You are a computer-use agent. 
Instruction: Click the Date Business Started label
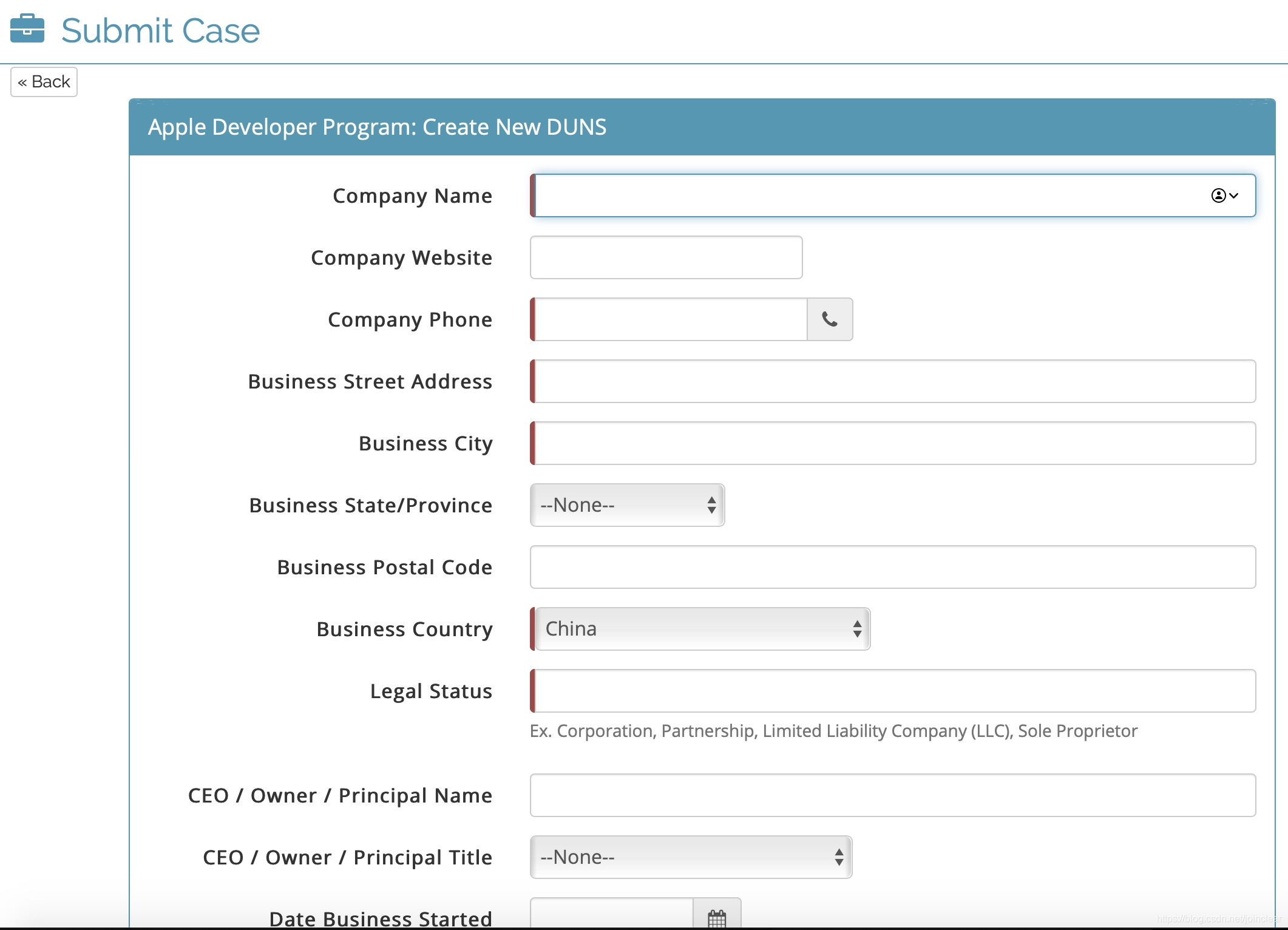coord(381,918)
